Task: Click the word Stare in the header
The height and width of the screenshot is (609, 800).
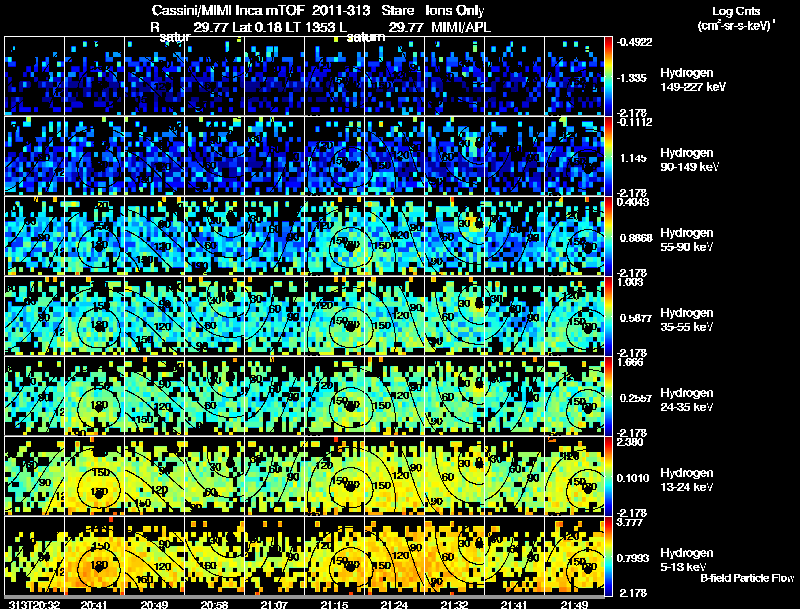Action: (397, 11)
